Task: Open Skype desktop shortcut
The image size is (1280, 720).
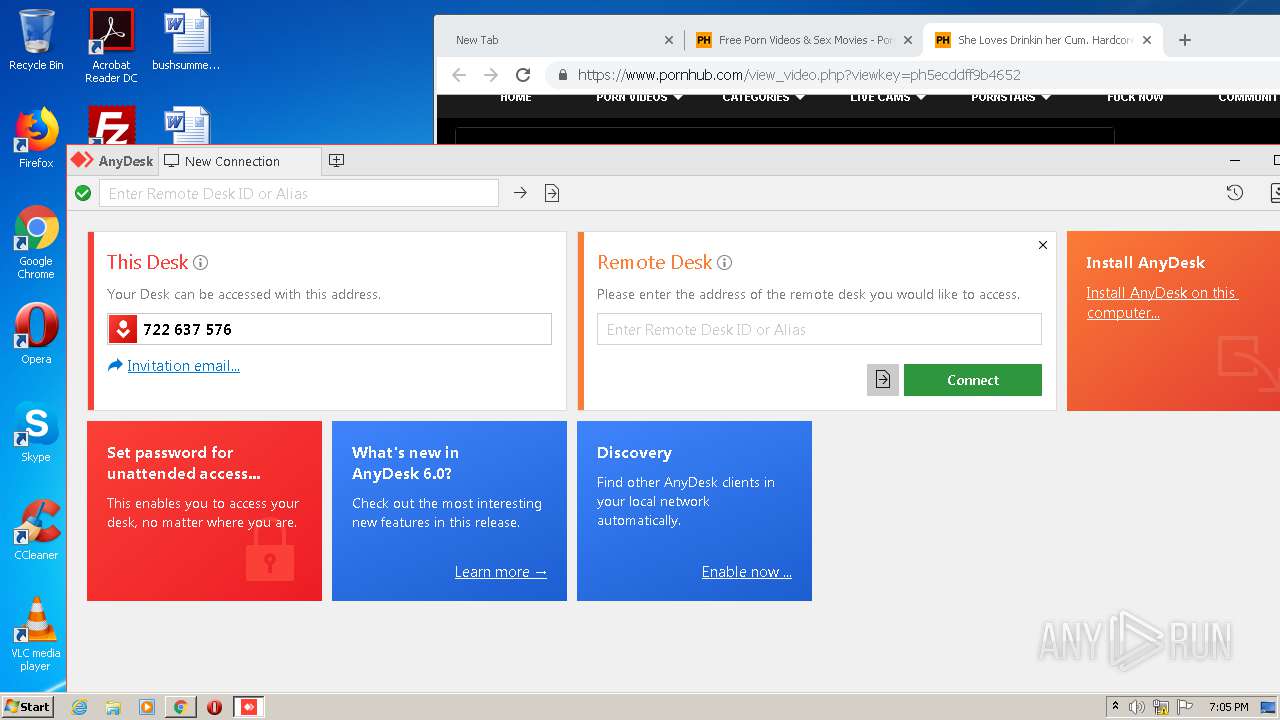Action: click(x=36, y=432)
